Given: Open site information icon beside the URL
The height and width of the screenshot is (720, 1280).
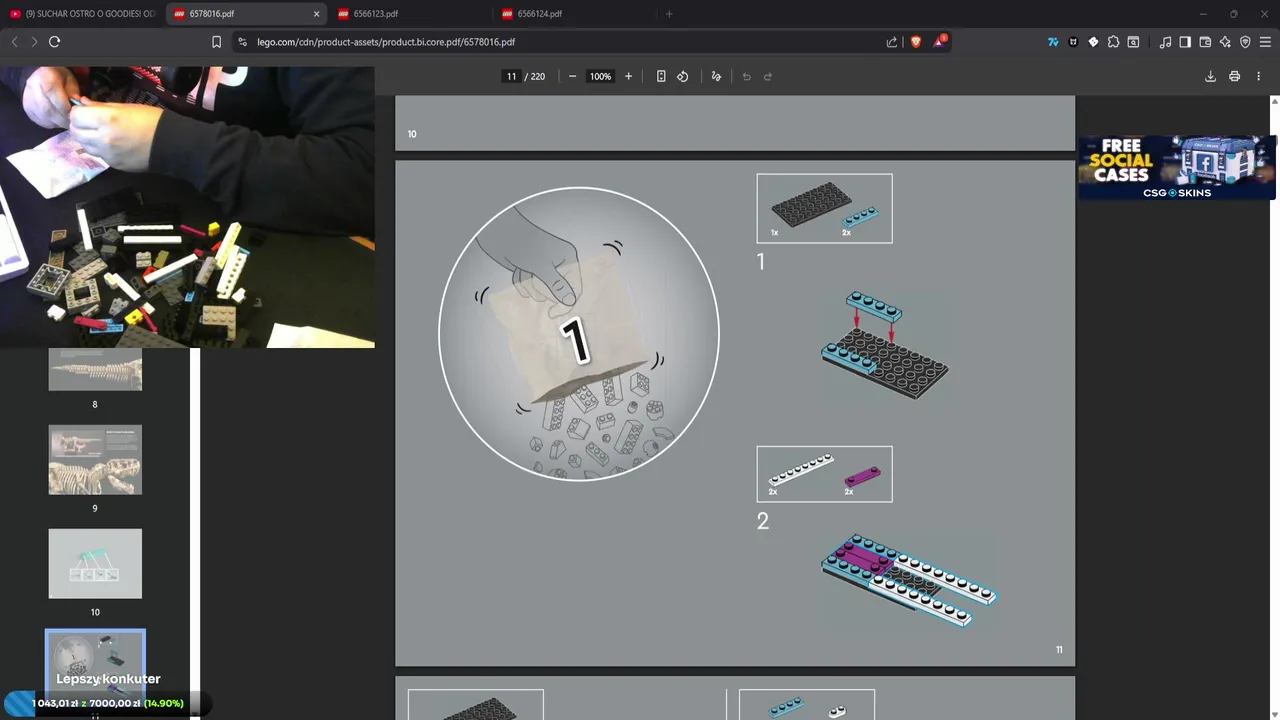Looking at the screenshot, I should (x=242, y=42).
